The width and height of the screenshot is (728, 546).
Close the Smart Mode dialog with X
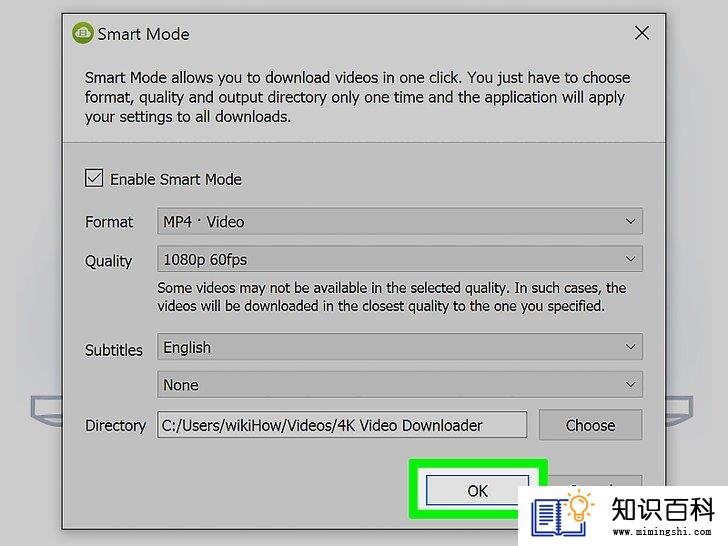[642, 33]
